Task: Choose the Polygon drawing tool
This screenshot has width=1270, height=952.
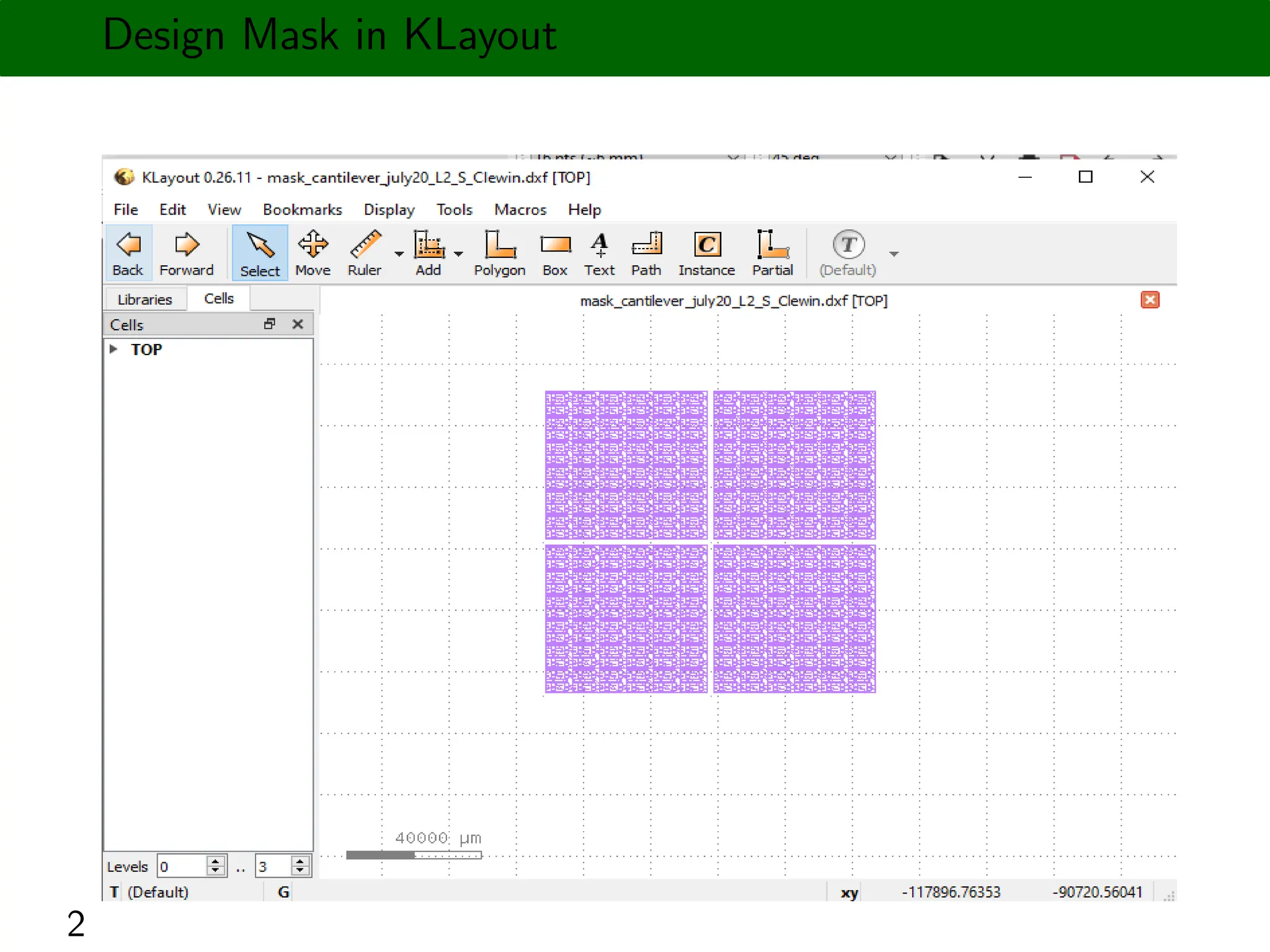Action: click(x=499, y=253)
